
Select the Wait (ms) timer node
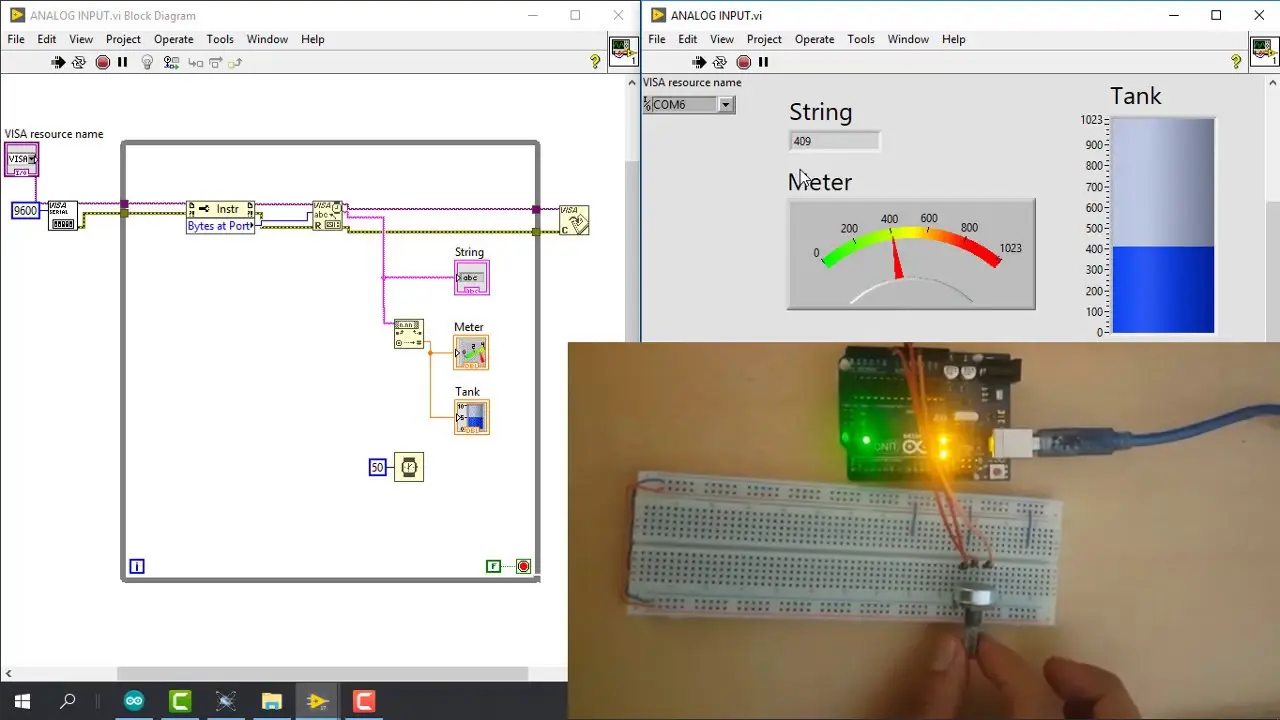(x=408, y=467)
